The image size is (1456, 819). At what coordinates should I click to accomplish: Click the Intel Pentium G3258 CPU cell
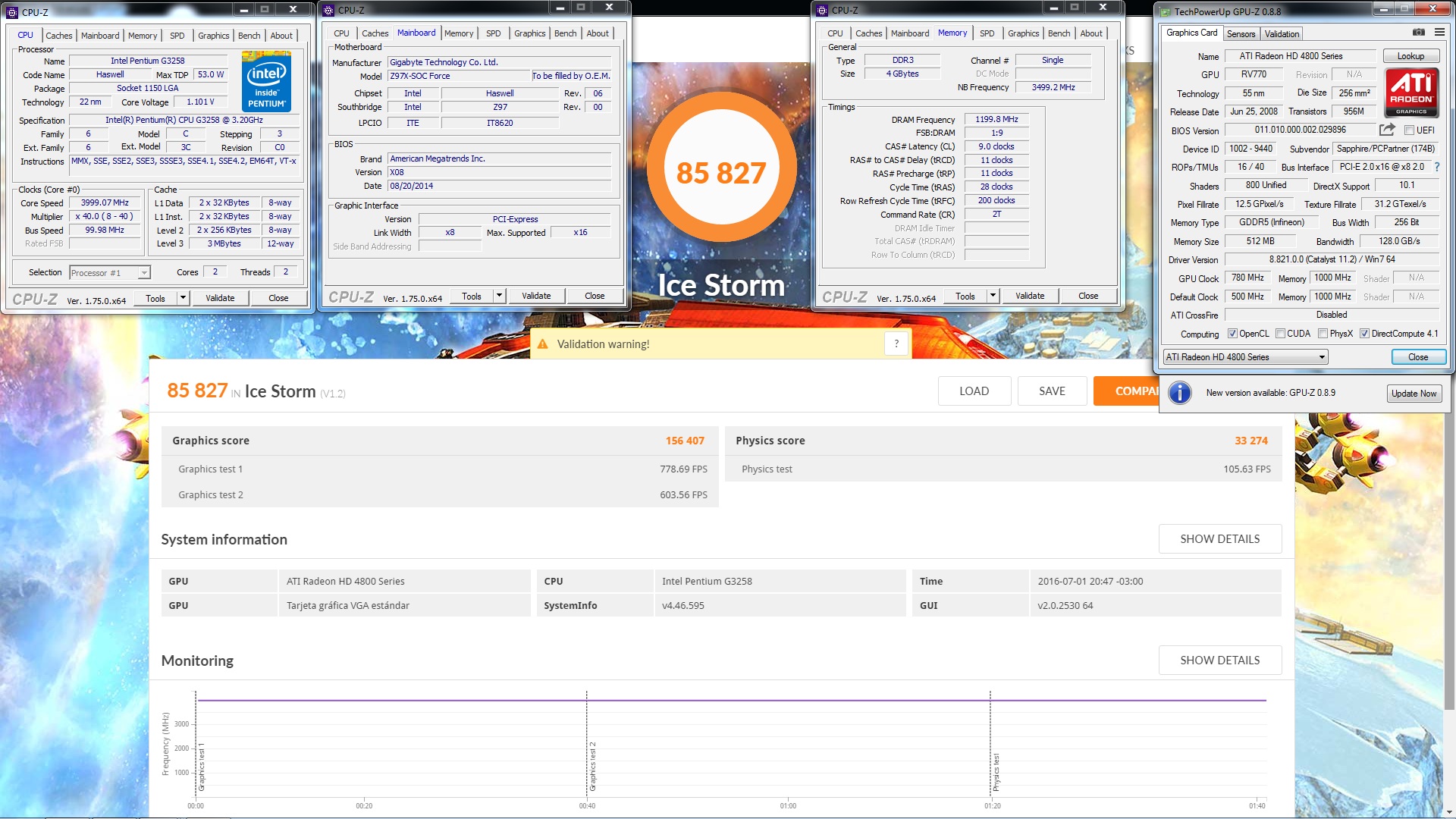[780, 582]
